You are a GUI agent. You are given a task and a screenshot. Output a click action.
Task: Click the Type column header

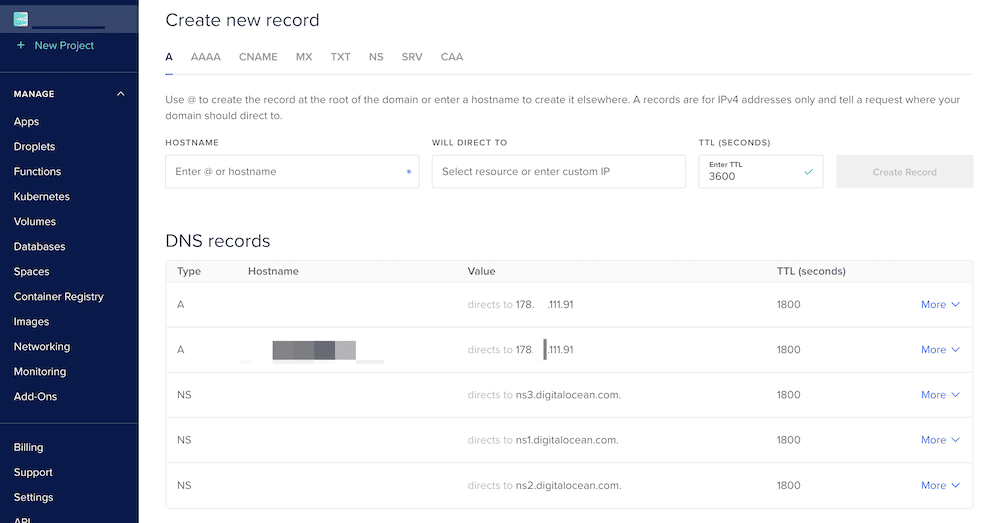tap(189, 271)
